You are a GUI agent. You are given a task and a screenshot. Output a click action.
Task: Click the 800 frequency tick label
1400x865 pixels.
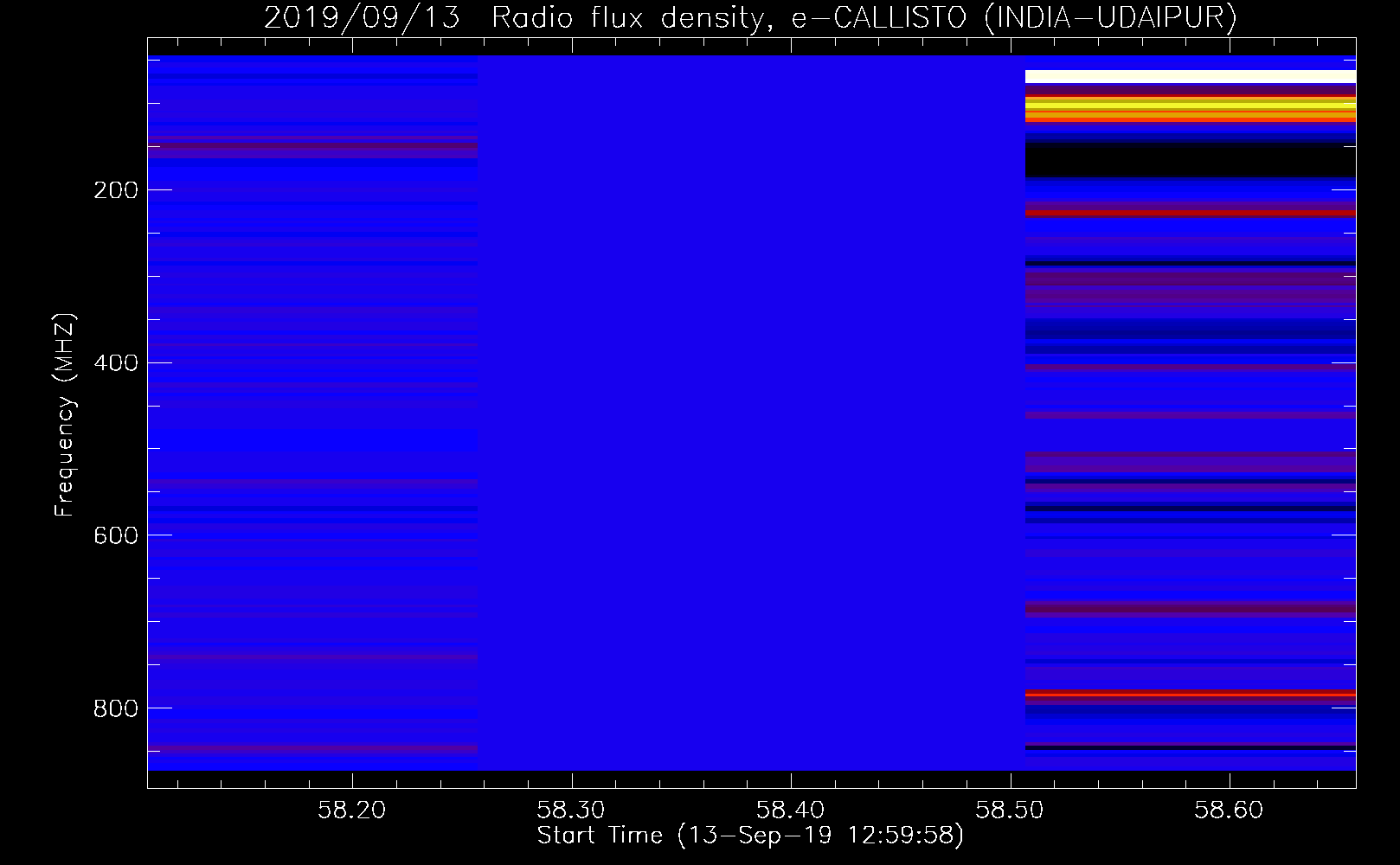[x=116, y=709]
